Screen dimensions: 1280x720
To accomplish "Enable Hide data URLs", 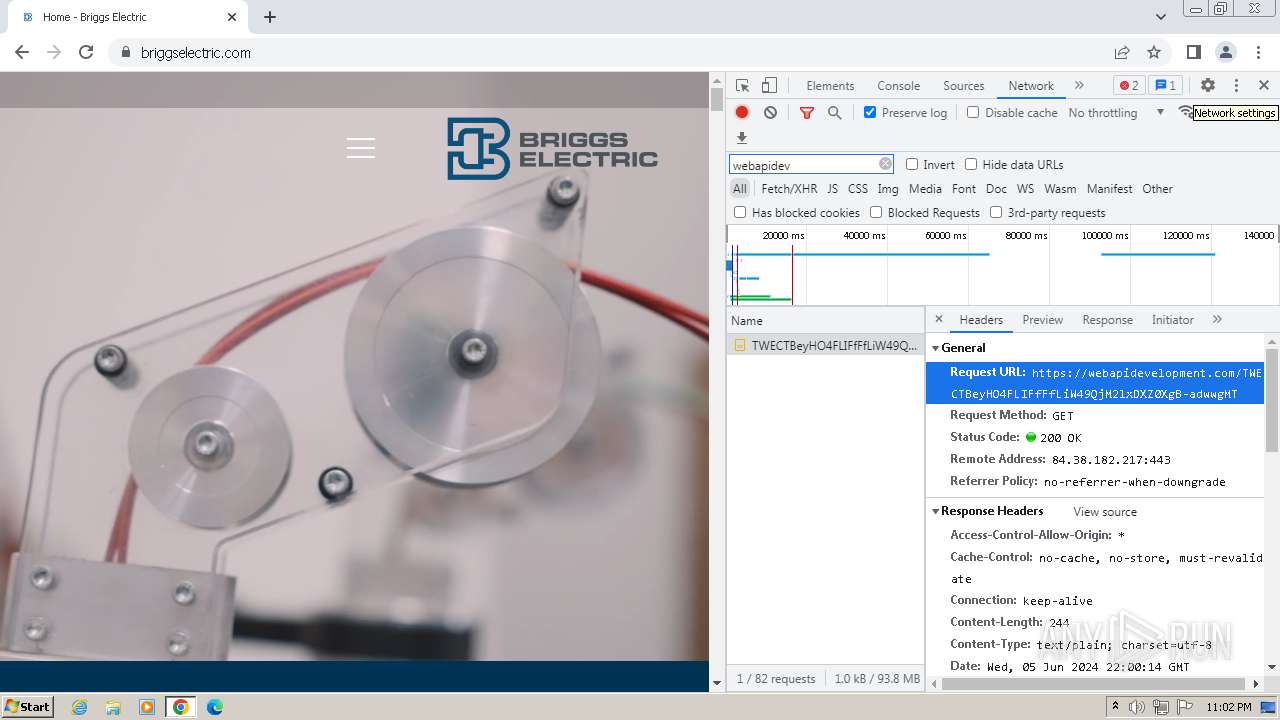I will [971, 164].
